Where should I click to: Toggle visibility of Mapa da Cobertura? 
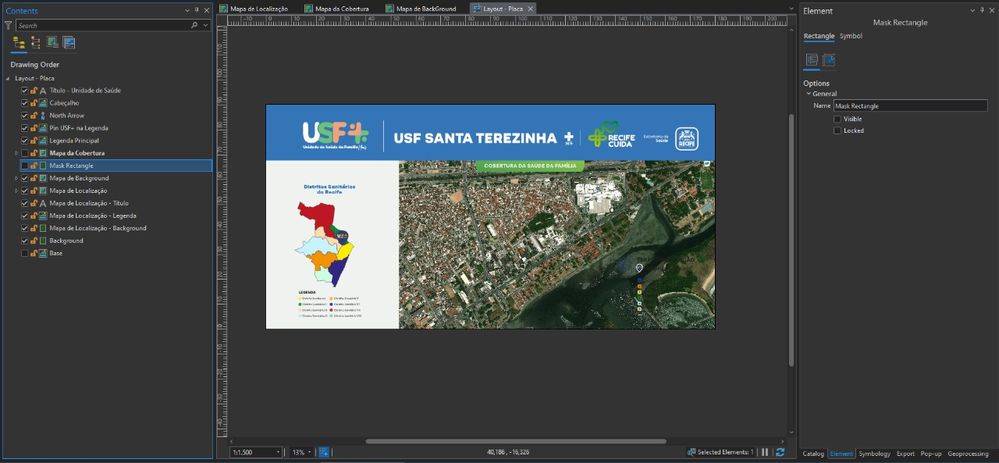tap(25, 153)
